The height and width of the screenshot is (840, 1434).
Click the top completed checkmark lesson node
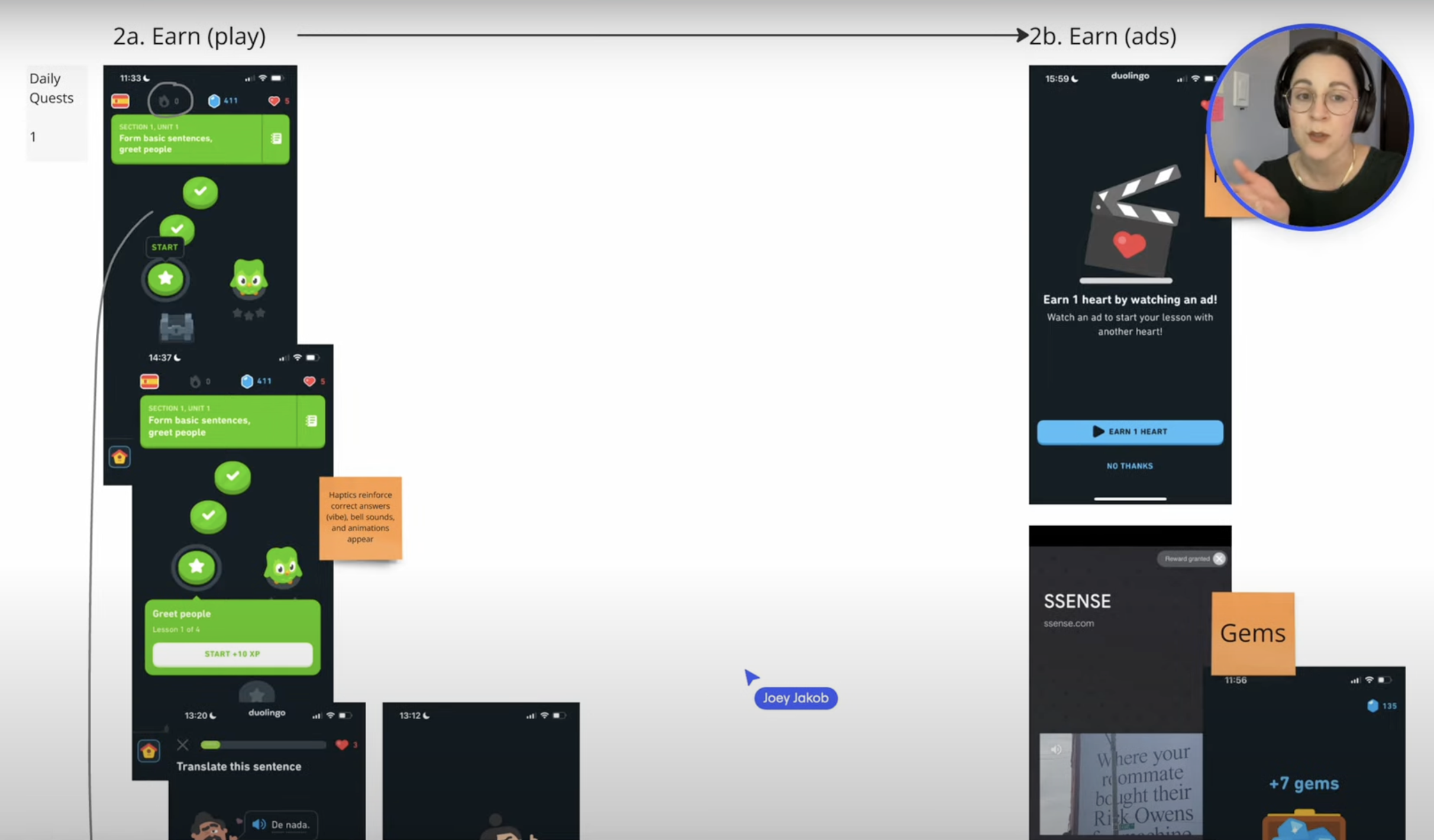point(200,192)
